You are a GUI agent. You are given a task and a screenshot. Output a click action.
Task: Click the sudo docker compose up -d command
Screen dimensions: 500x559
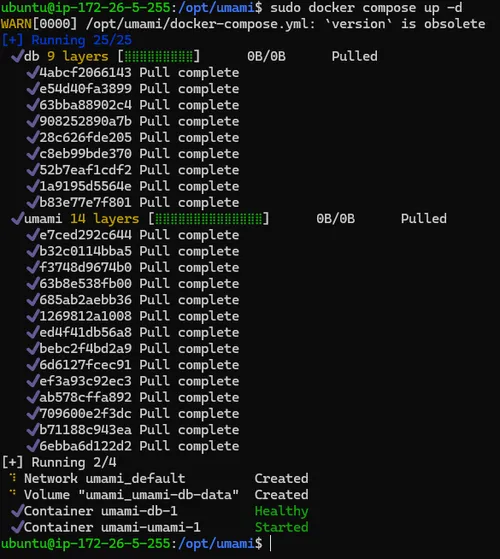pyautogui.click(x=366, y=7)
